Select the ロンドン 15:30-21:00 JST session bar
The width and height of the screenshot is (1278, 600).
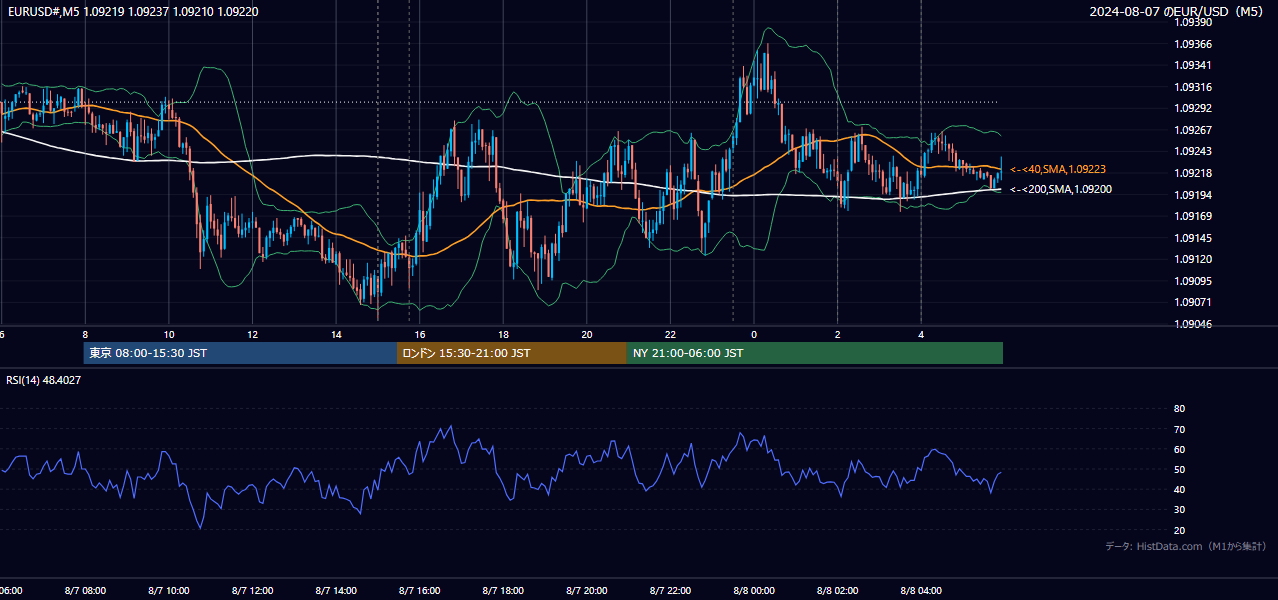512,353
